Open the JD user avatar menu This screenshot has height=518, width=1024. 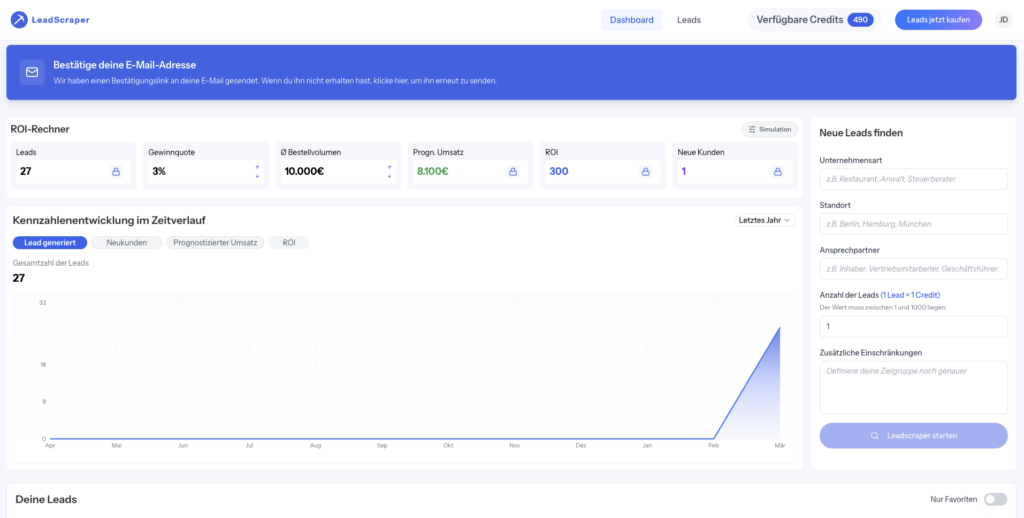1003,19
